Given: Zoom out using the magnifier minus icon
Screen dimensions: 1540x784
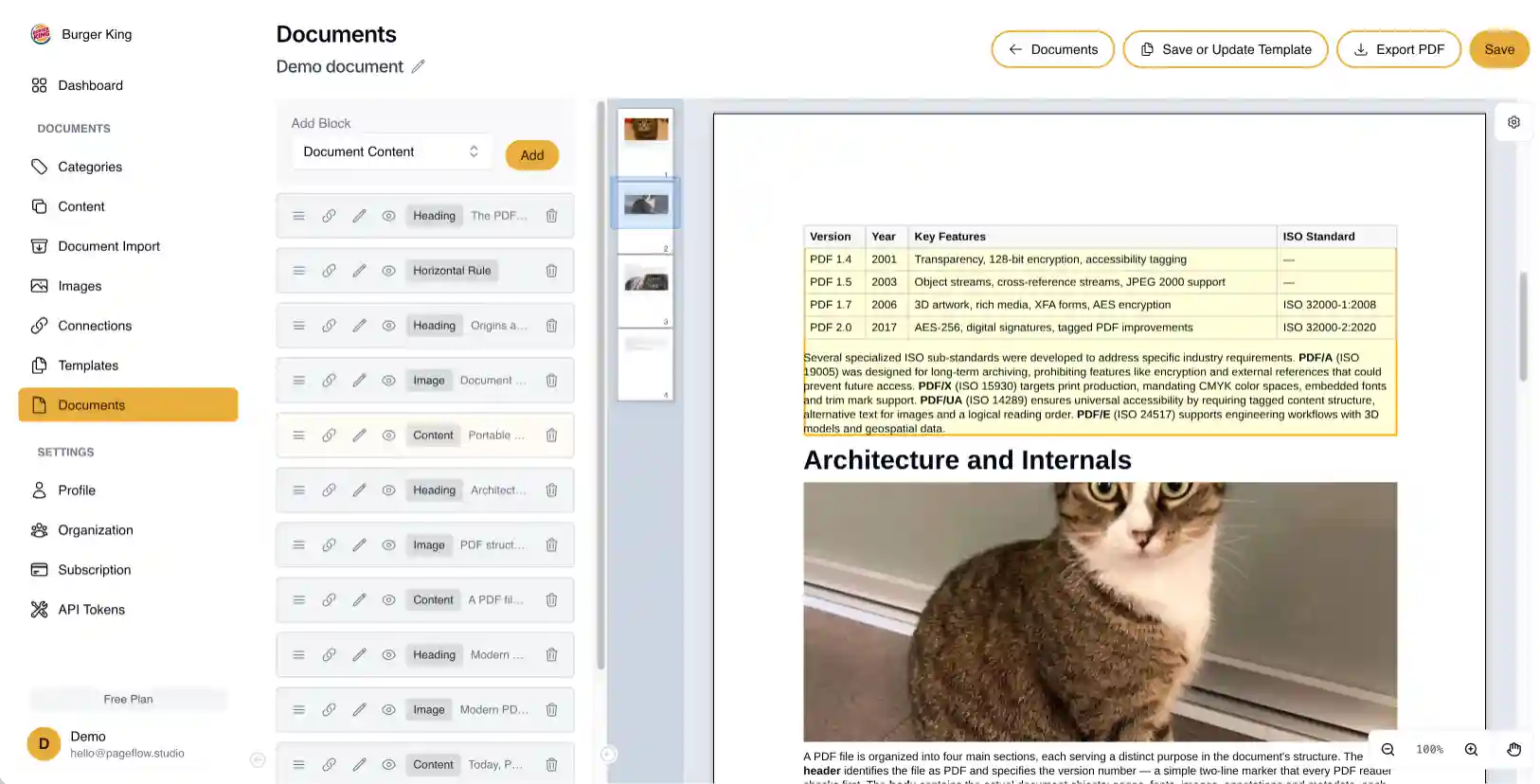Looking at the screenshot, I should pyautogui.click(x=1388, y=749).
